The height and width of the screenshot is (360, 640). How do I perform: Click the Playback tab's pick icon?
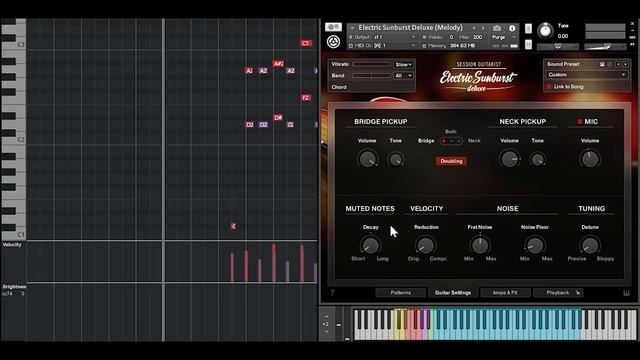[578, 293]
